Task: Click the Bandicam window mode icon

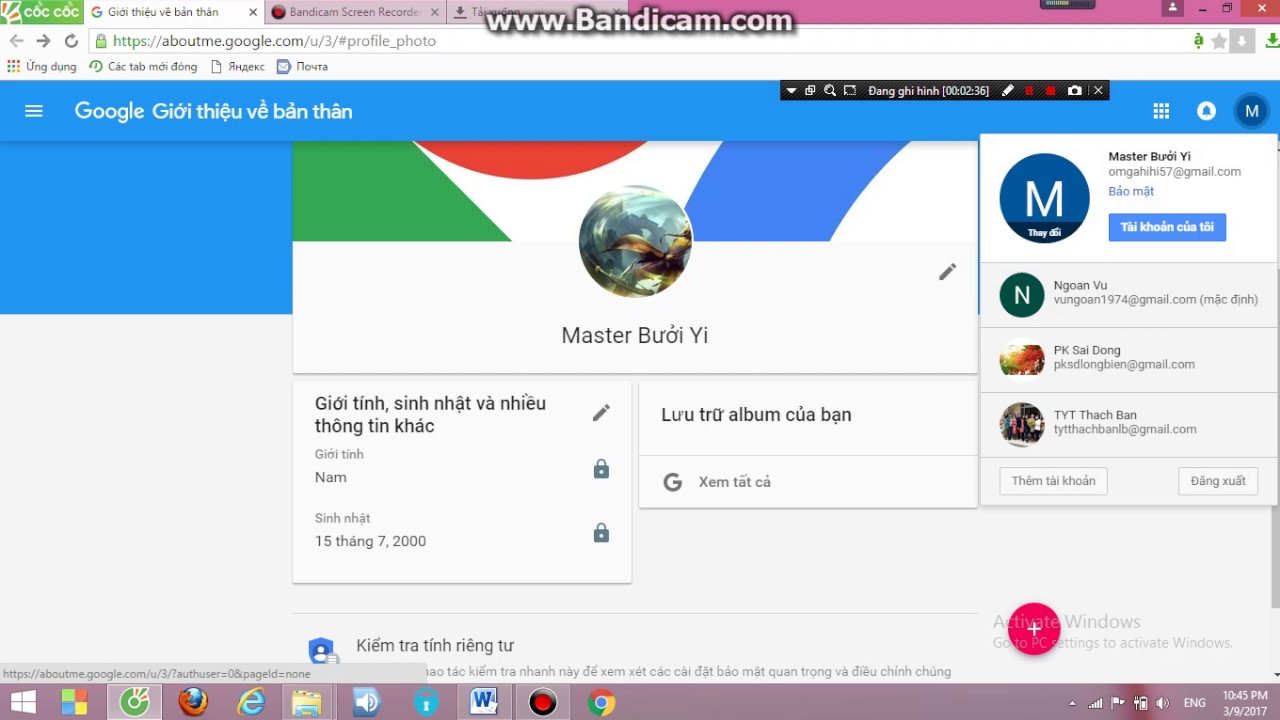Action: tap(810, 91)
